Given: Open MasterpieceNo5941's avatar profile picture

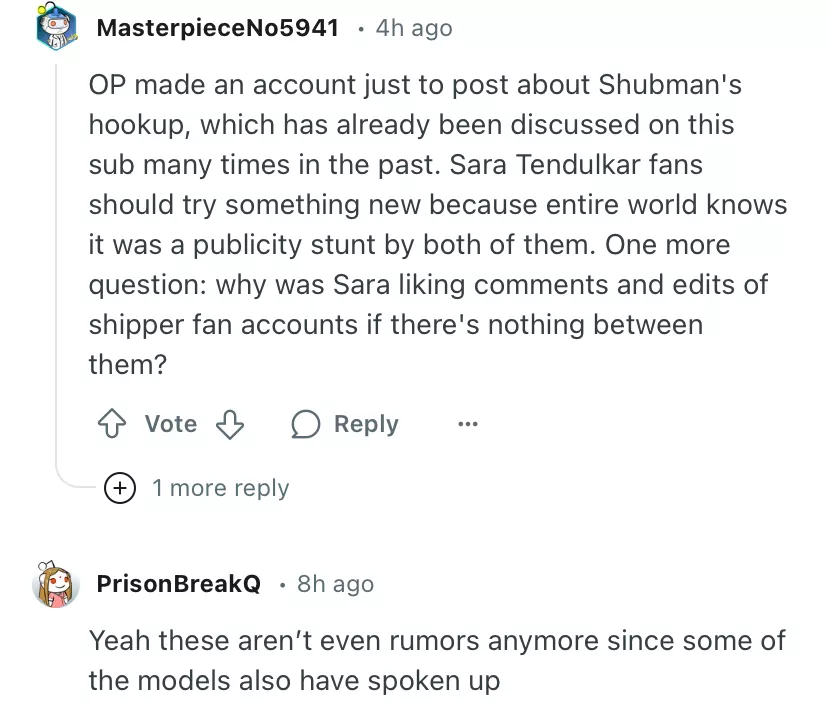Looking at the screenshot, I should click(x=57, y=29).
